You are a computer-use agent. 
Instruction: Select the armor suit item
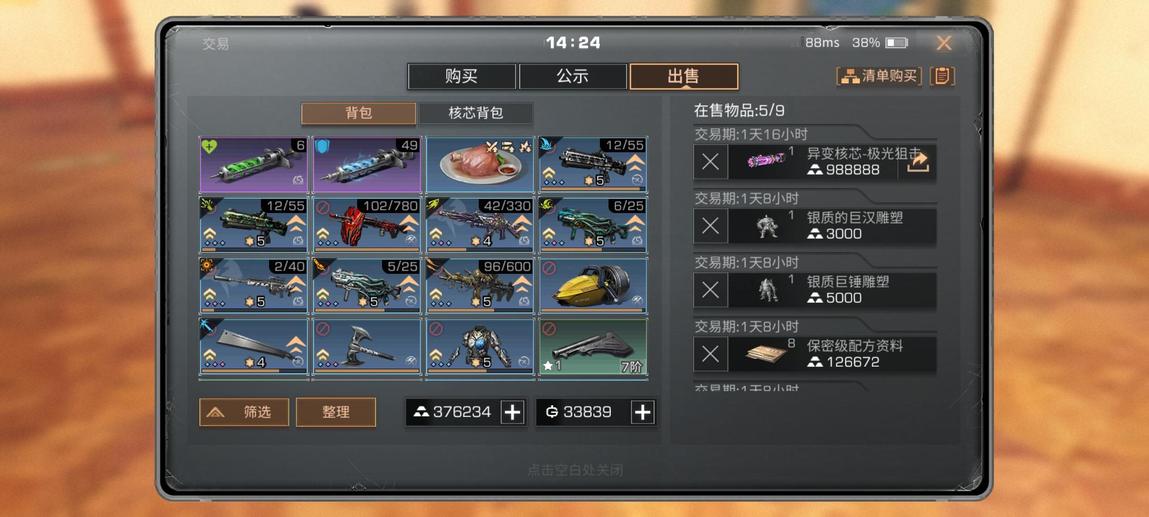click(480, 347)
